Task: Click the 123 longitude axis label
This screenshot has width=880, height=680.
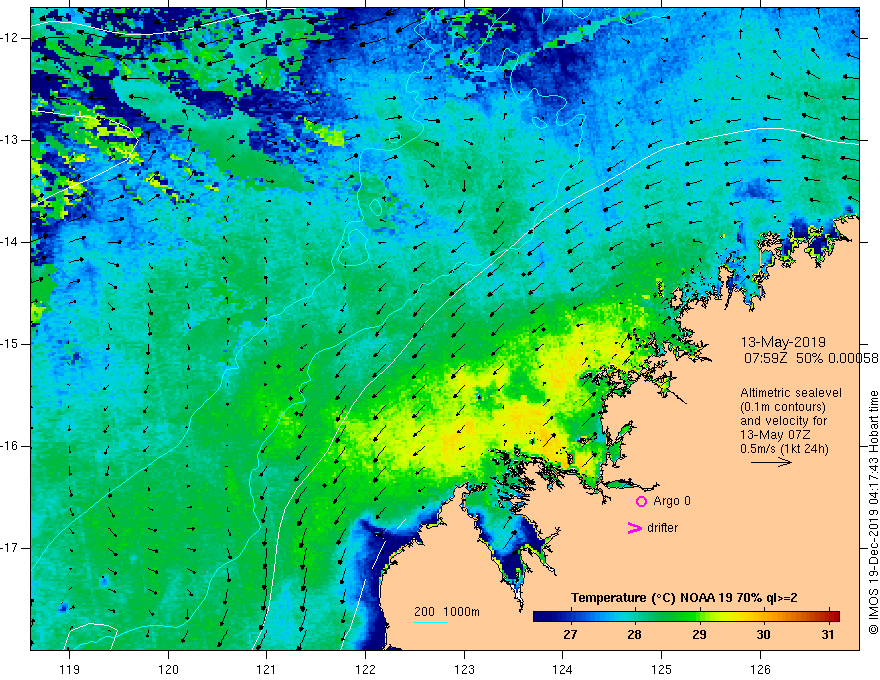Action: [x=464, y=669]
